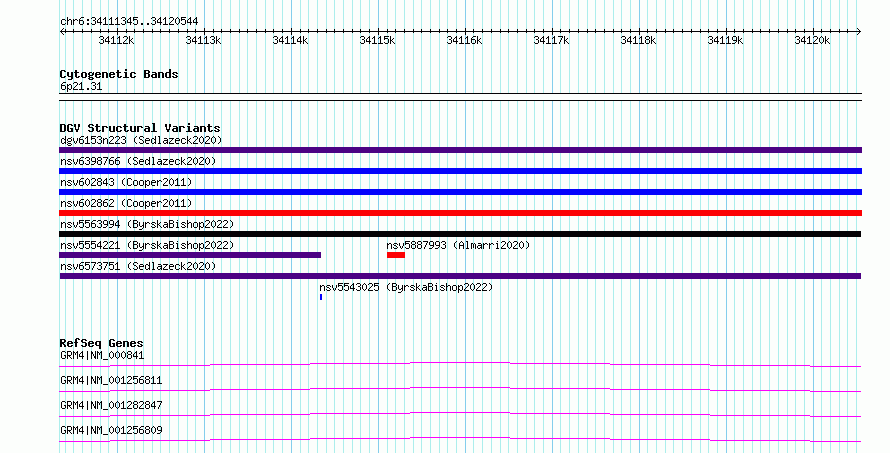Click the 34113k ruler position
Screen dimensions: 890x453
point(203,40)
